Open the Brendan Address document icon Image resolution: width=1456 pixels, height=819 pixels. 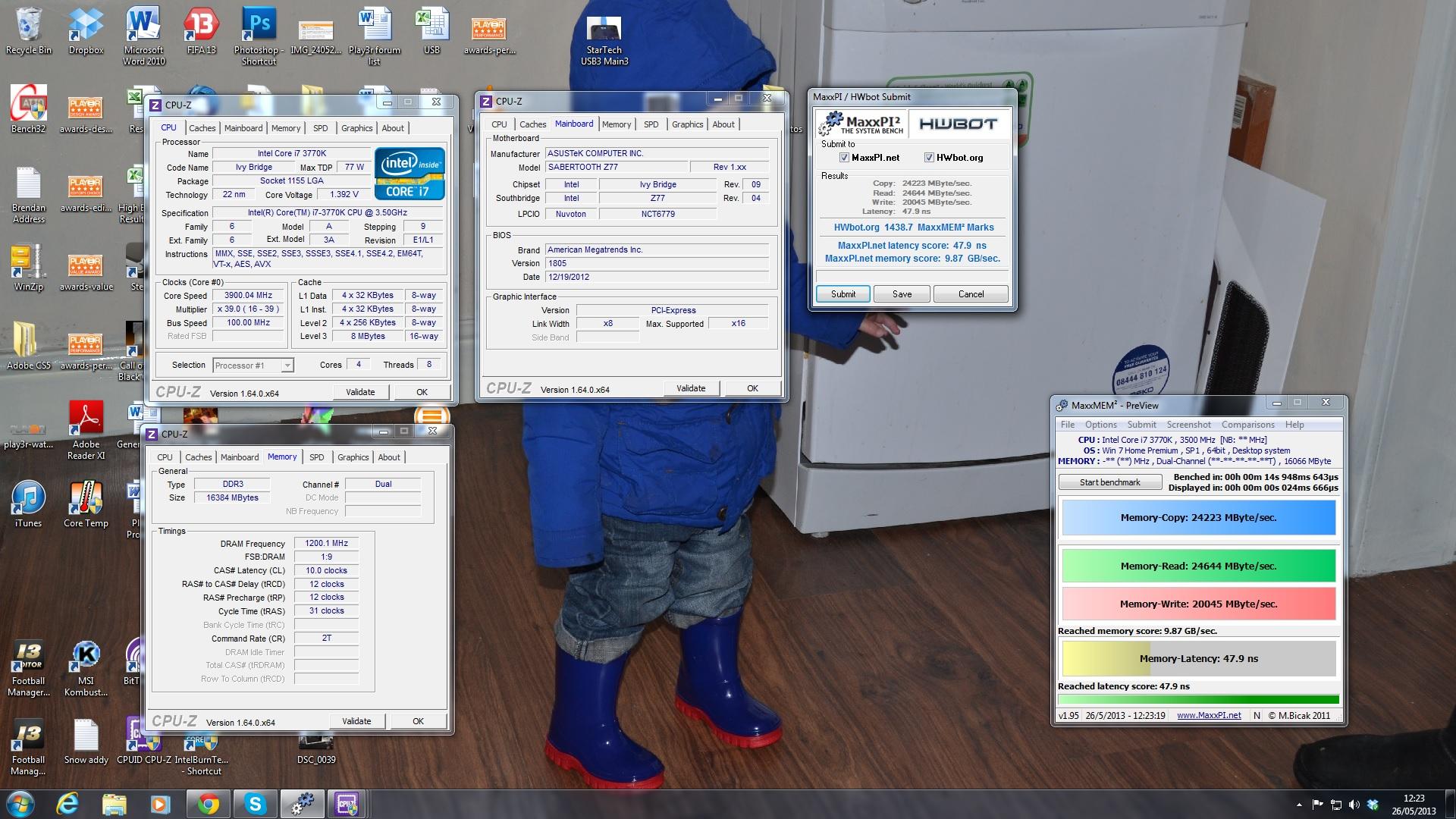pos(29,194)
